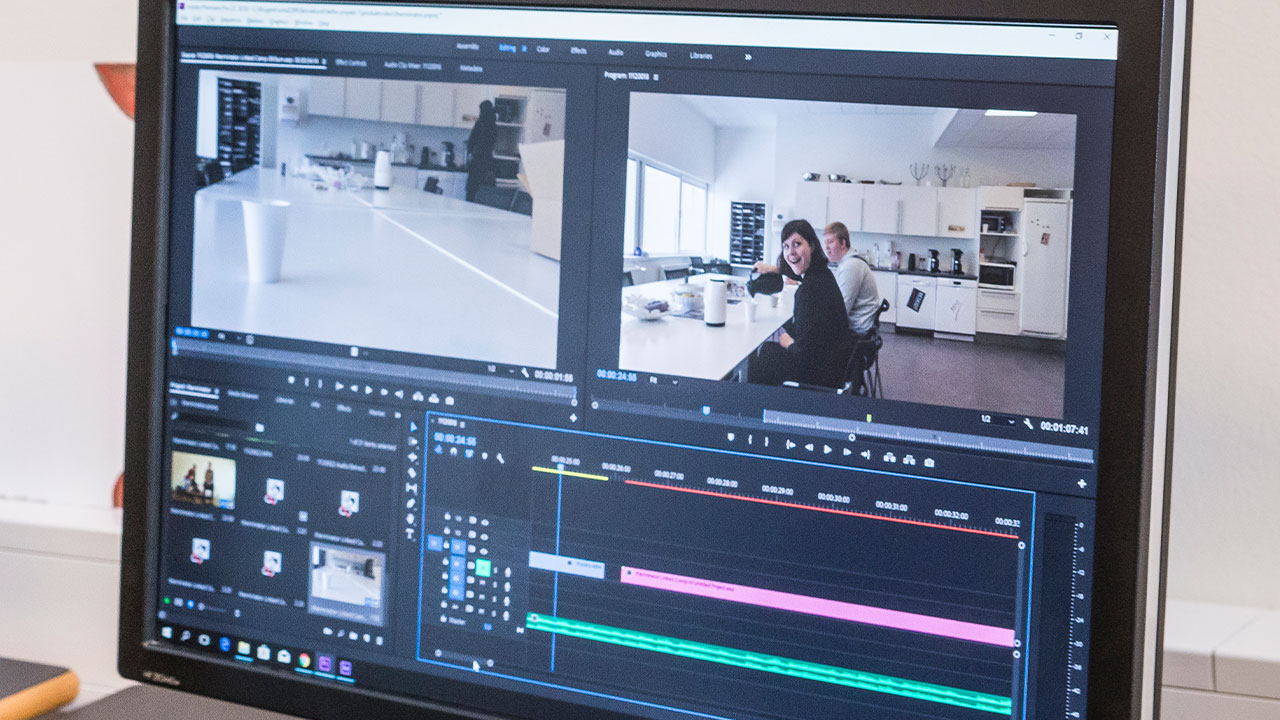
Task: Click Overwrite in the Source monitor
Action: point(434,398)
